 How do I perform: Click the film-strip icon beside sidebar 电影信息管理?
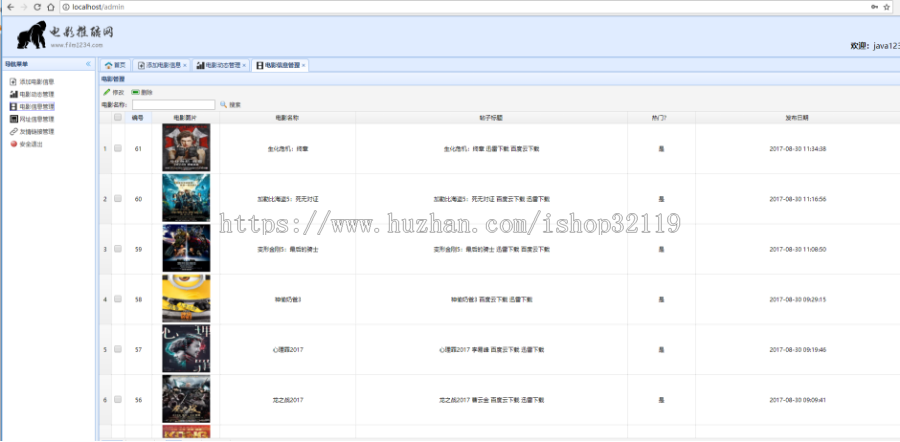(13, 107)
